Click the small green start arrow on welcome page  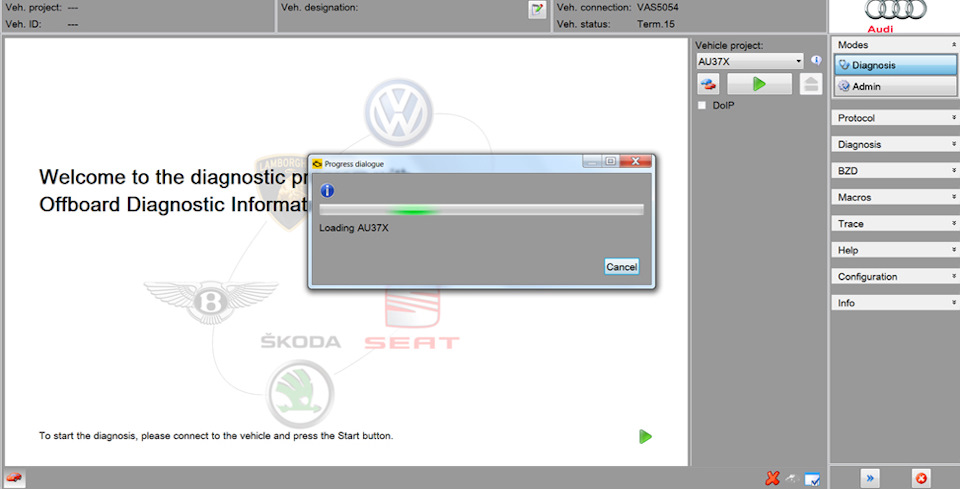tap(645, 436)
